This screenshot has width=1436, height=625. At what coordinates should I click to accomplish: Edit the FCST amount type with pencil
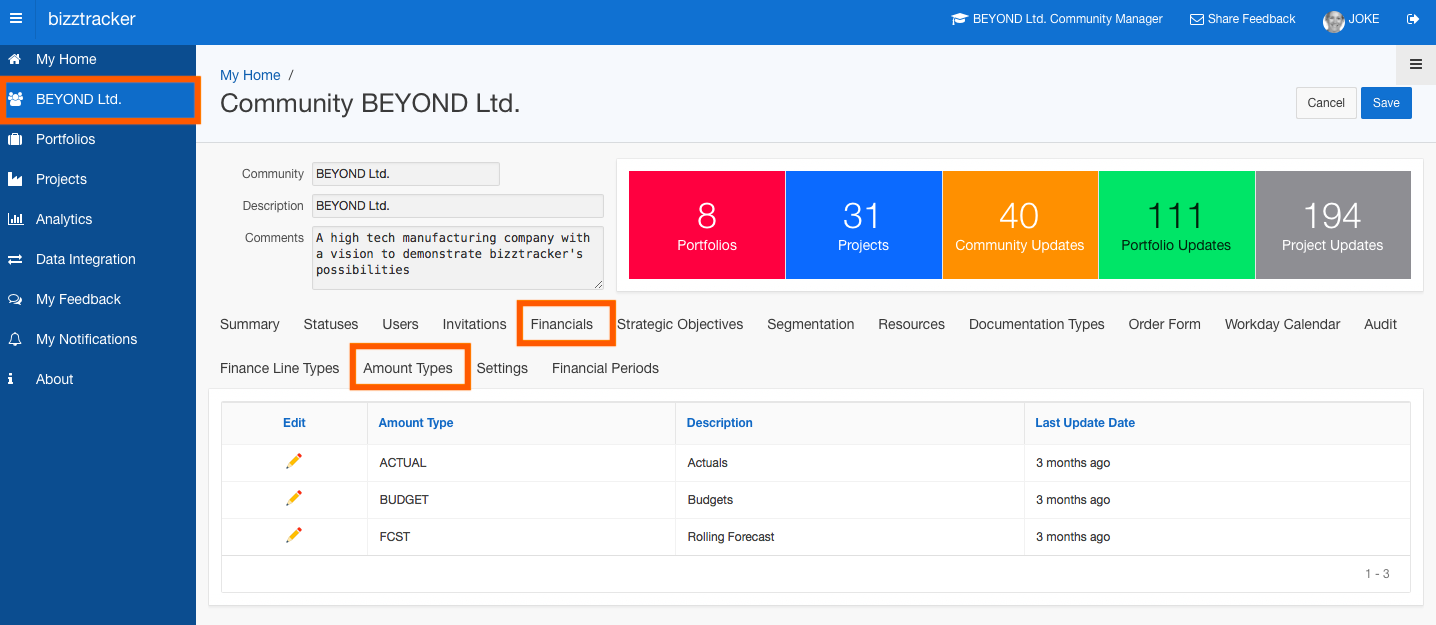294,535
